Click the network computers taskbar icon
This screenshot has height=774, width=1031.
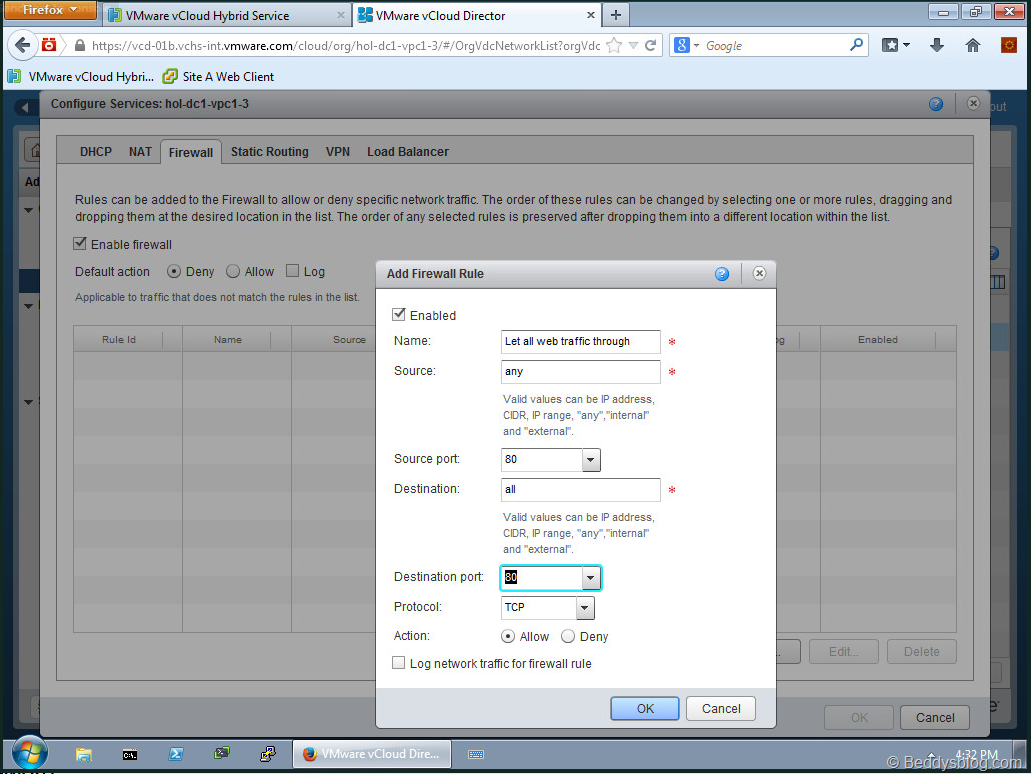pos(222,754)
